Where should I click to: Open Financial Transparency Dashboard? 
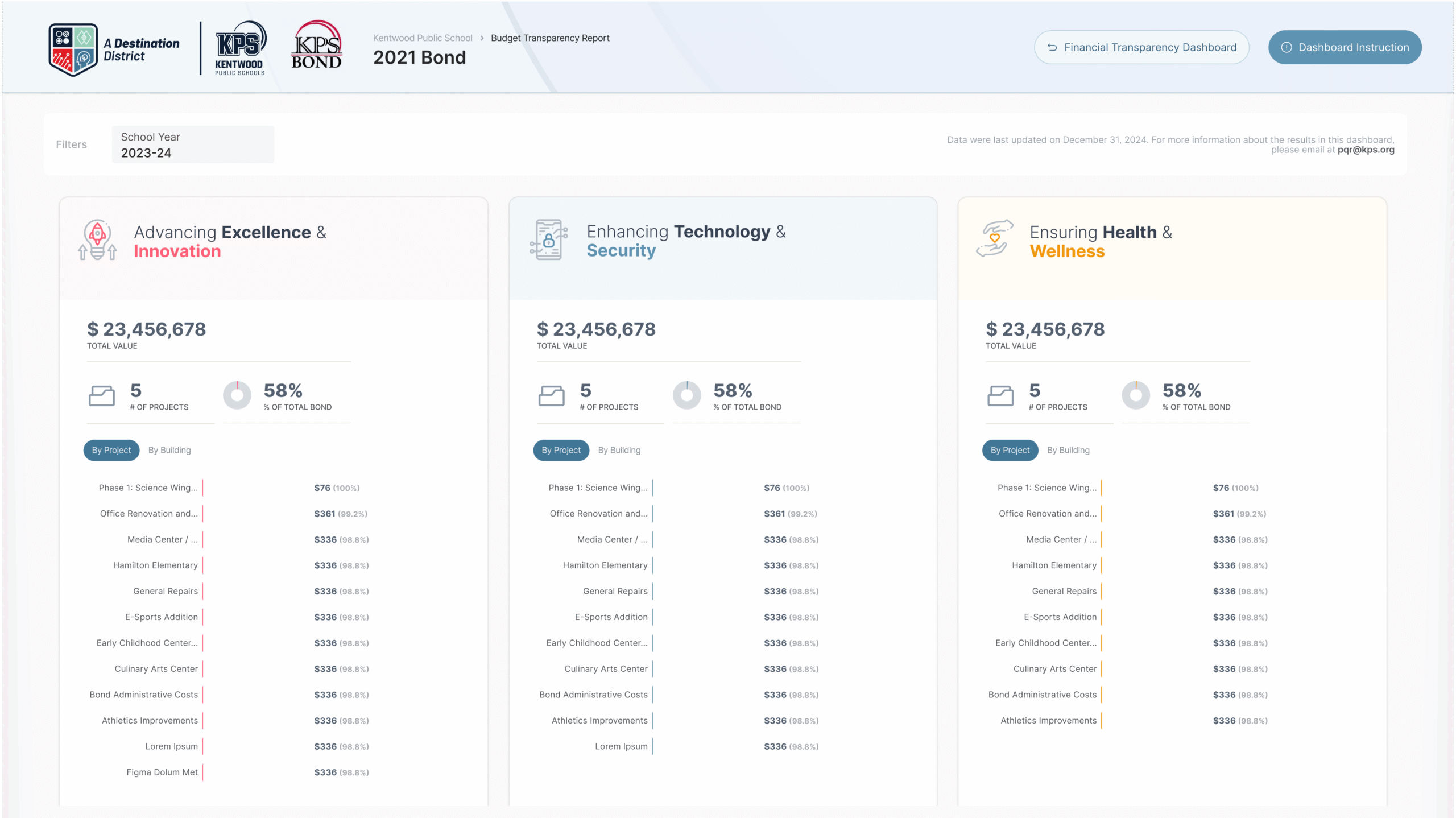(x=1141, y=47)
